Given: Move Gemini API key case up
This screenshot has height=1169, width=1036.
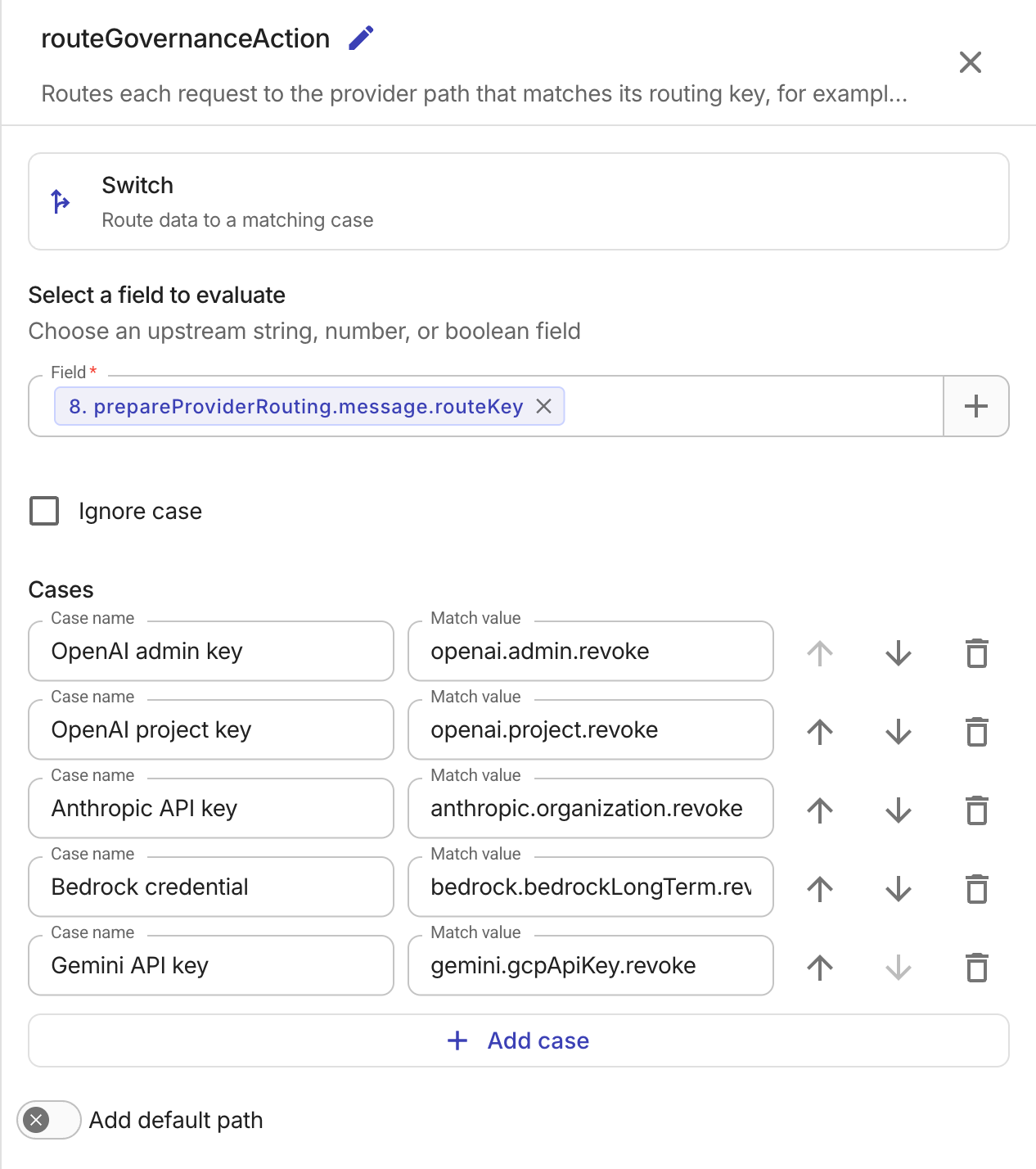Looking at the screenshot, I should [x=819, y=967].
